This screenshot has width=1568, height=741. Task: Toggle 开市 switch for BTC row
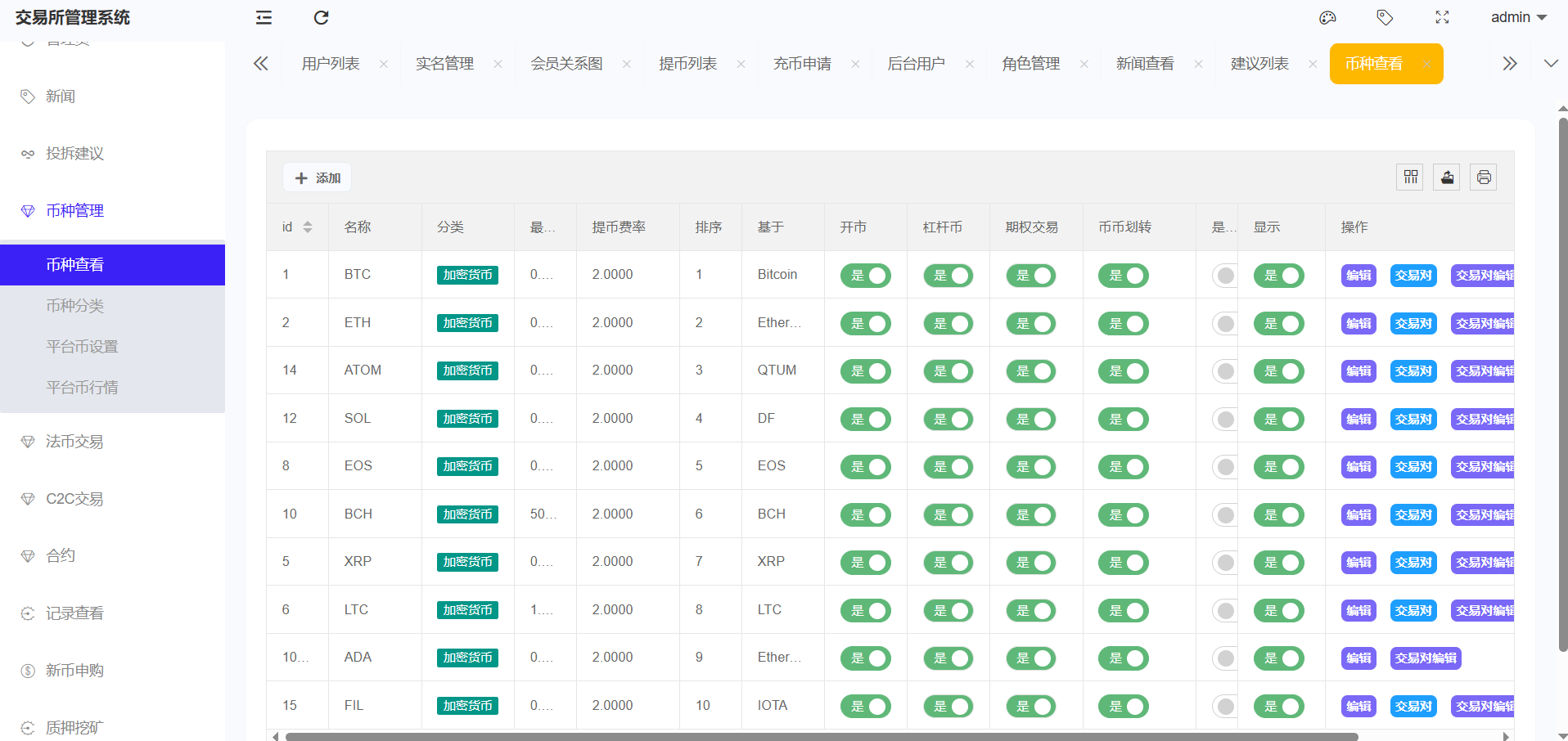click(x=865, y=276)
